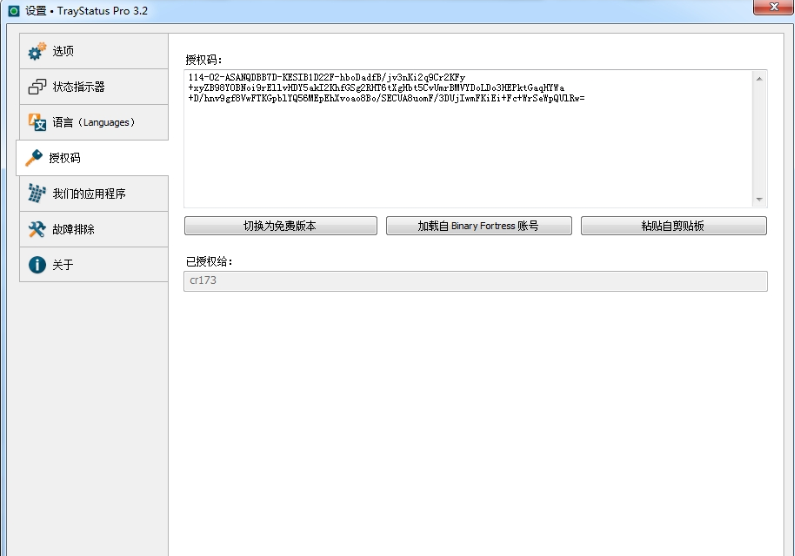
Task: Open the 语言 (Languages) tab
Action: (x=94, y=122)
